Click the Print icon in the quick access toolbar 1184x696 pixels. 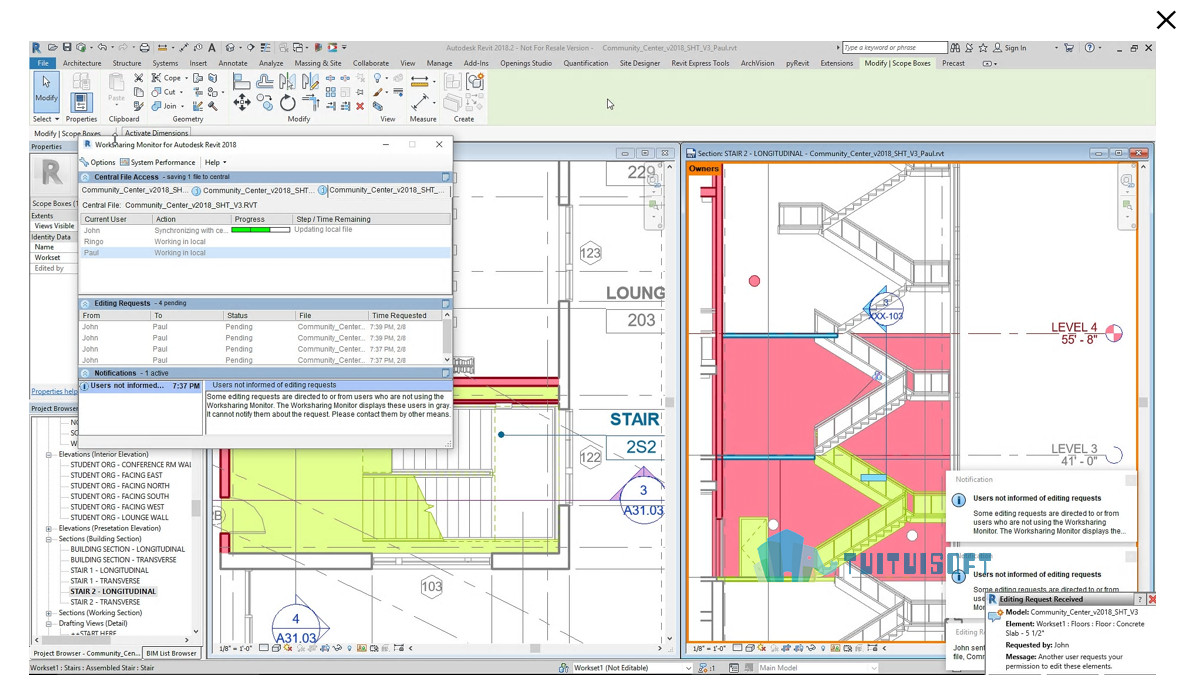coord(144,48)
